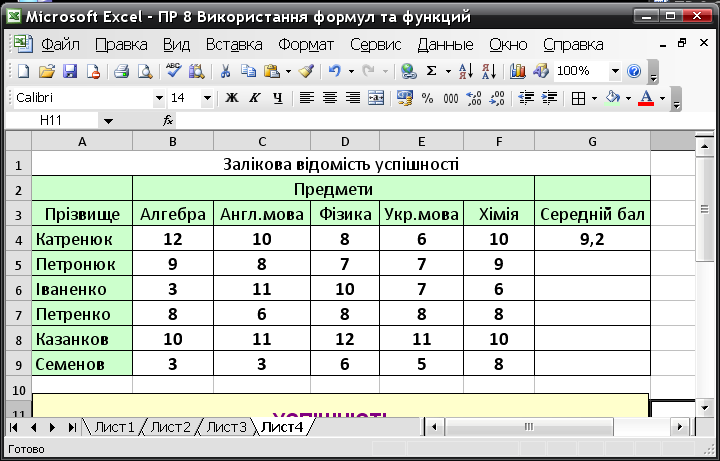Select cell with value 9,2

pyautogui.click(x=592, y=239)
